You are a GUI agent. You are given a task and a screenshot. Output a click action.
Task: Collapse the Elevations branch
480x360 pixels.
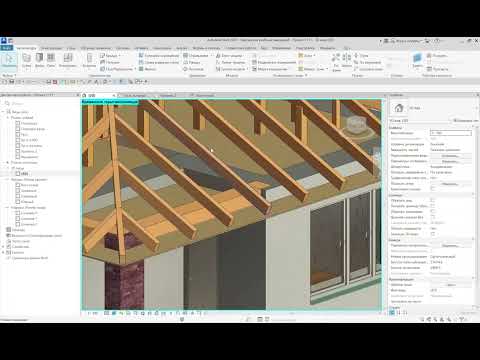(x=8, y=179)
